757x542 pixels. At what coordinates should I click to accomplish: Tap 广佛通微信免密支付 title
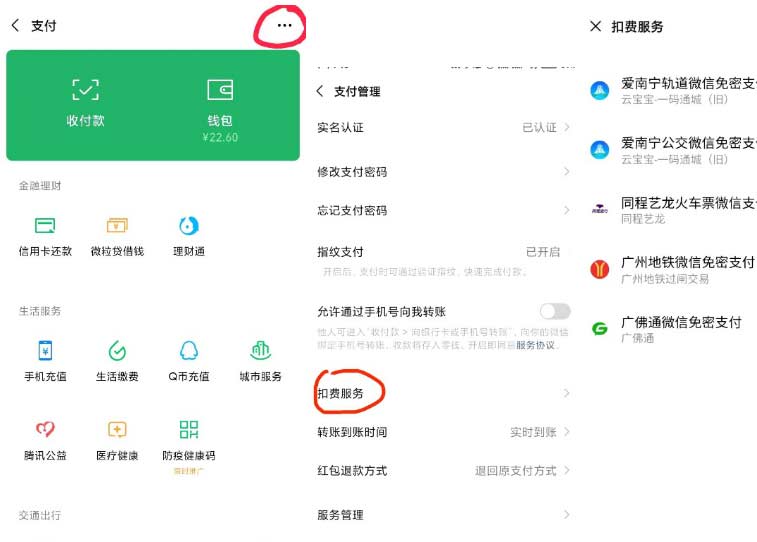pos(681,322)
